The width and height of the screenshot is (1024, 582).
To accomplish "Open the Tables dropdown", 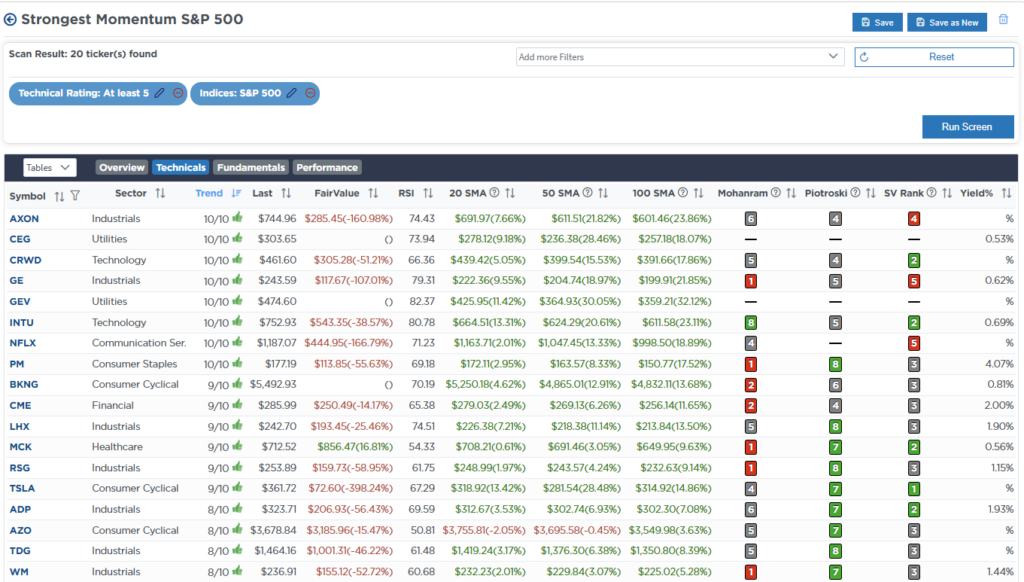I will click(x=50, y=168).
